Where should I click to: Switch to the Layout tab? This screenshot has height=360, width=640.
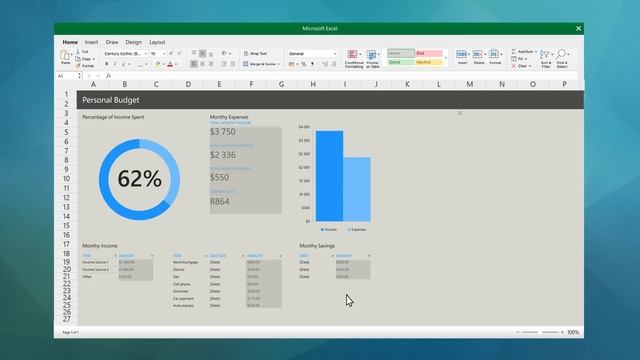tap(157, 42)
